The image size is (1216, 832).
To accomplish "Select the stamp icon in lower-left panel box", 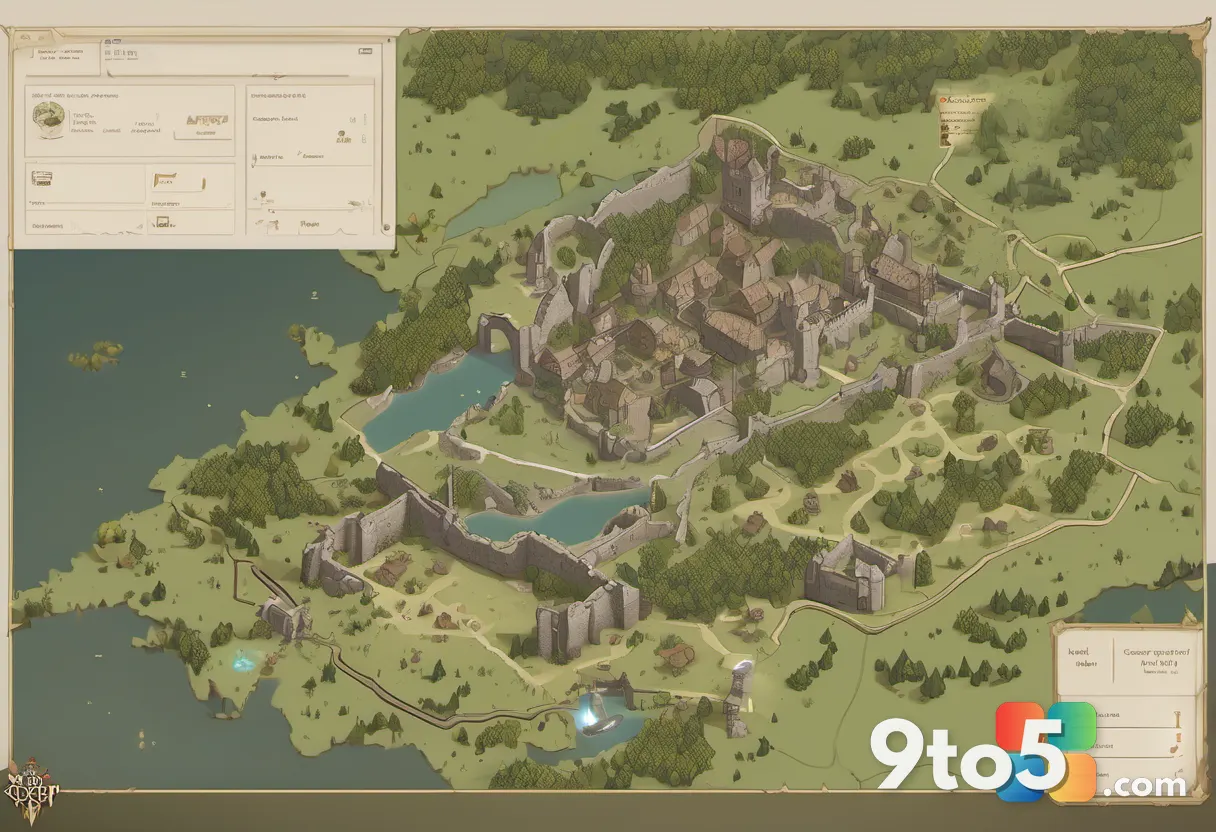I will point(41,179).
